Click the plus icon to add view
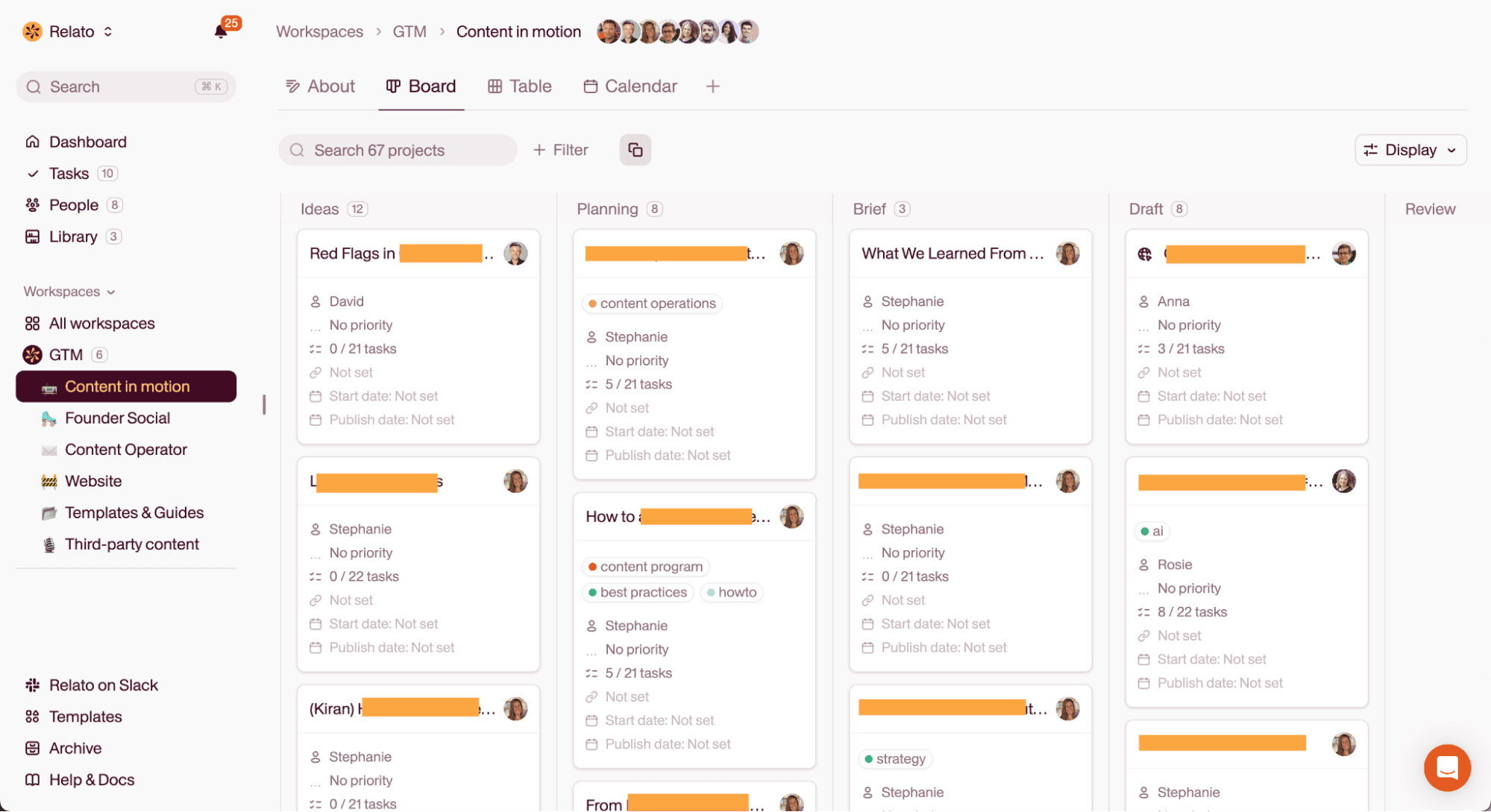The height and width of the screenshot is (812, 1491). pos(712,86)
